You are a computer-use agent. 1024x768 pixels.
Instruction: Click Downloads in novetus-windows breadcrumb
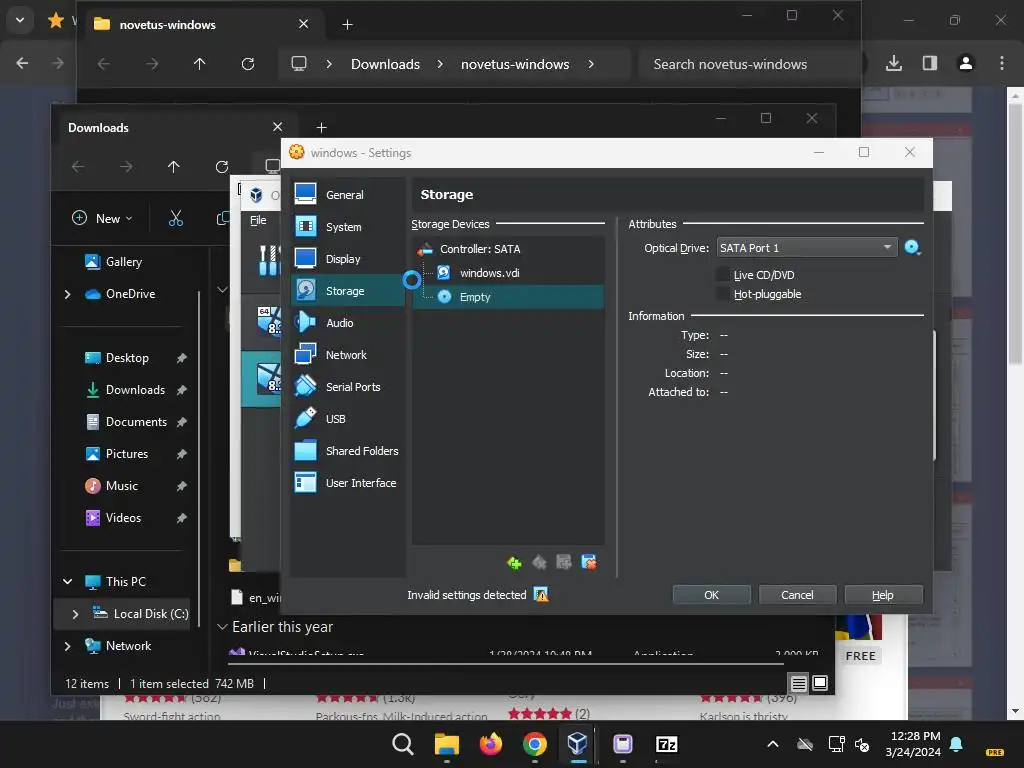click(385, 64)
